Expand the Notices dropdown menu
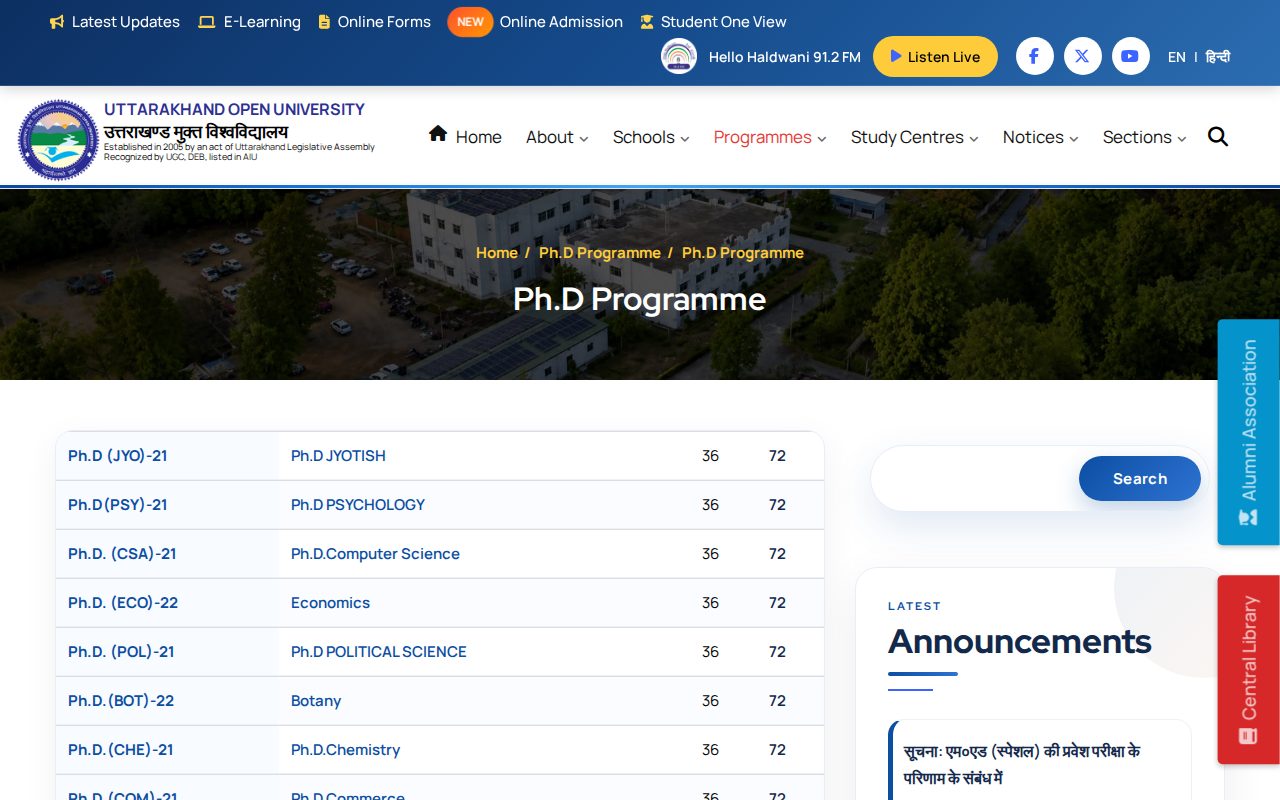The width and height of the screenshot is (1280, 800). click(1040, 137)
